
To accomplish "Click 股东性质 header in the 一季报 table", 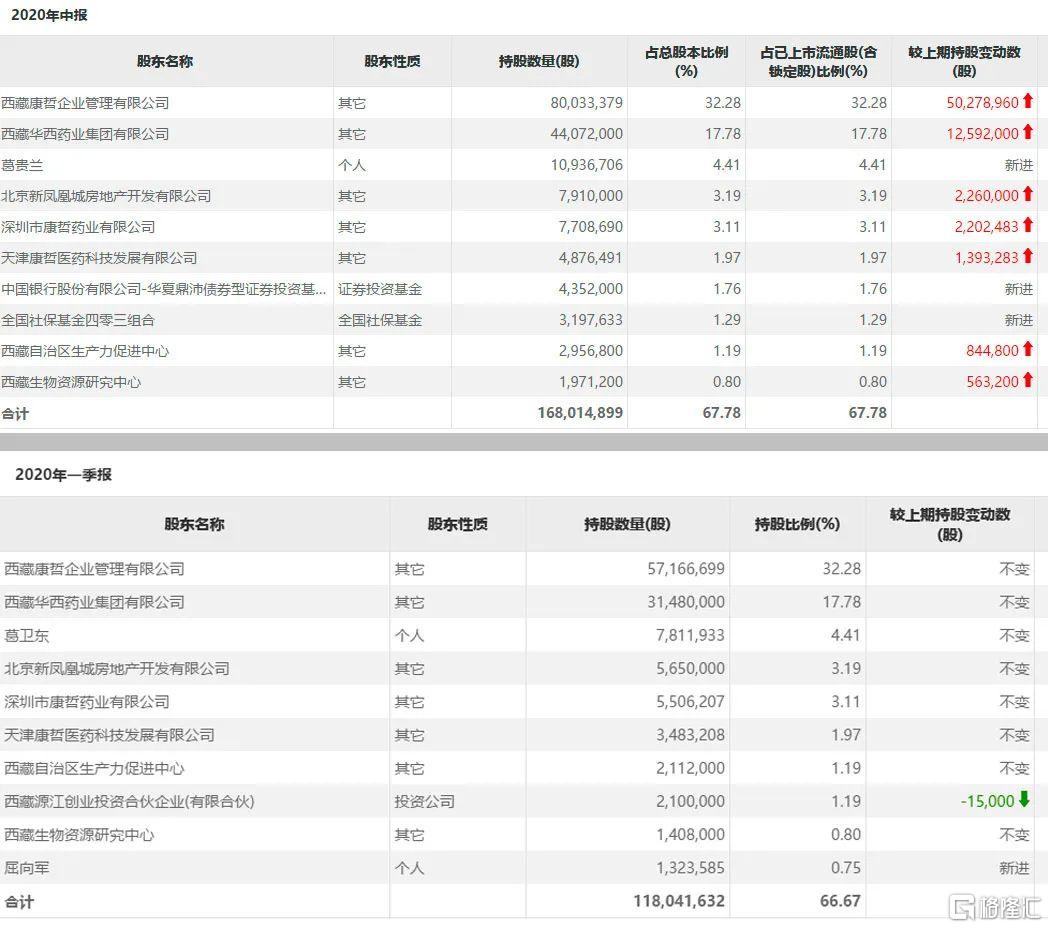I will pyautogui.click(x=458, y=524).
